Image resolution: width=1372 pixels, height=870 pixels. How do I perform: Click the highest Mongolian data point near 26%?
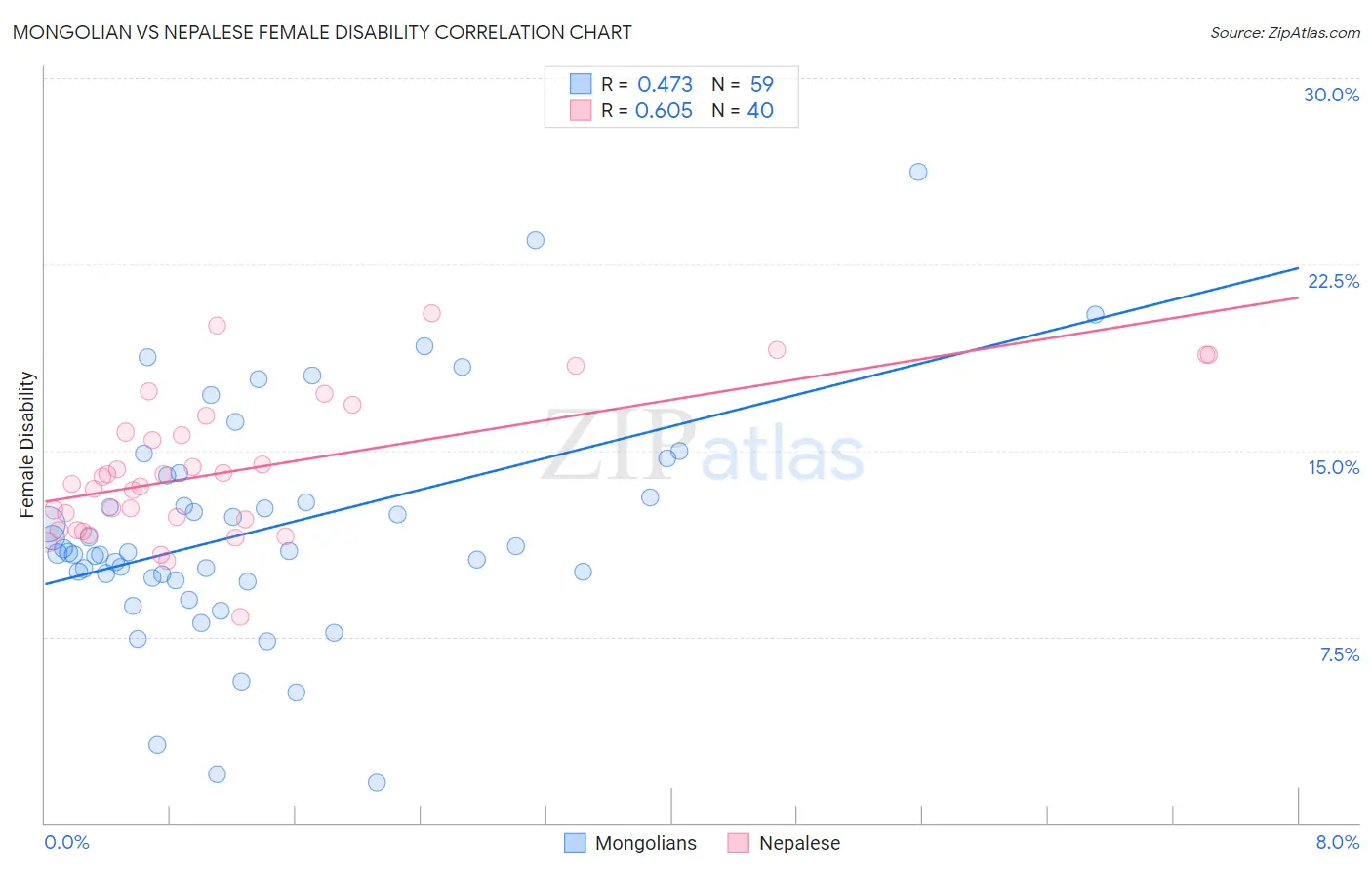918,172
